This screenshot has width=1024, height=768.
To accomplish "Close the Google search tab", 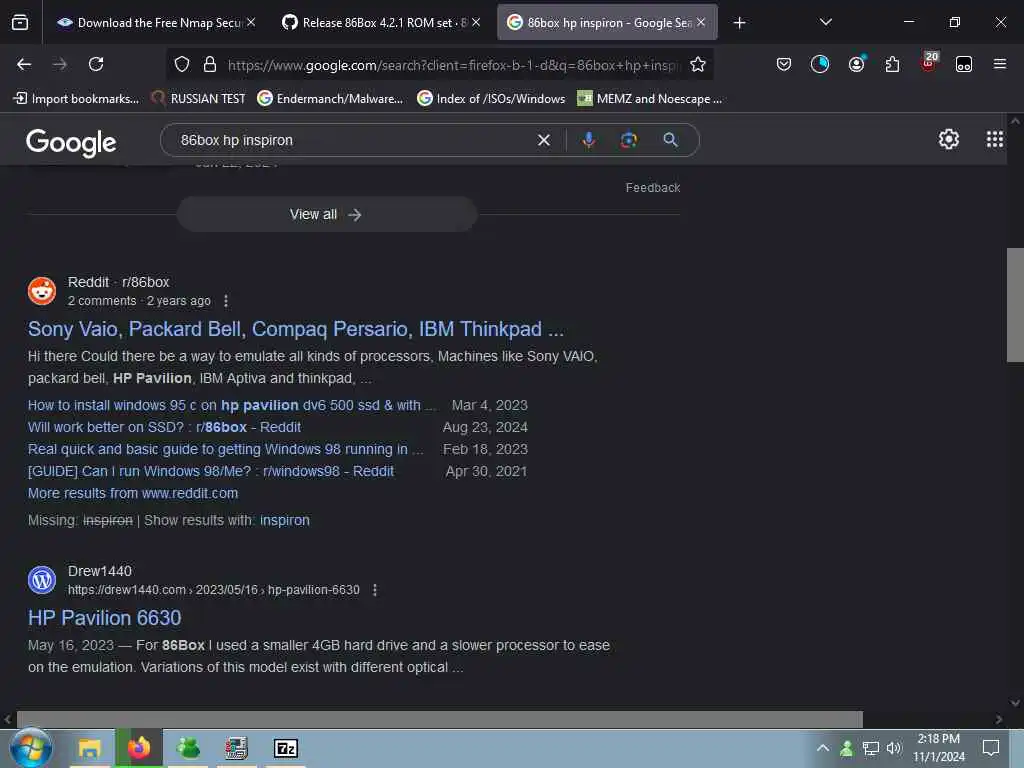I will (x=701, y=23).
